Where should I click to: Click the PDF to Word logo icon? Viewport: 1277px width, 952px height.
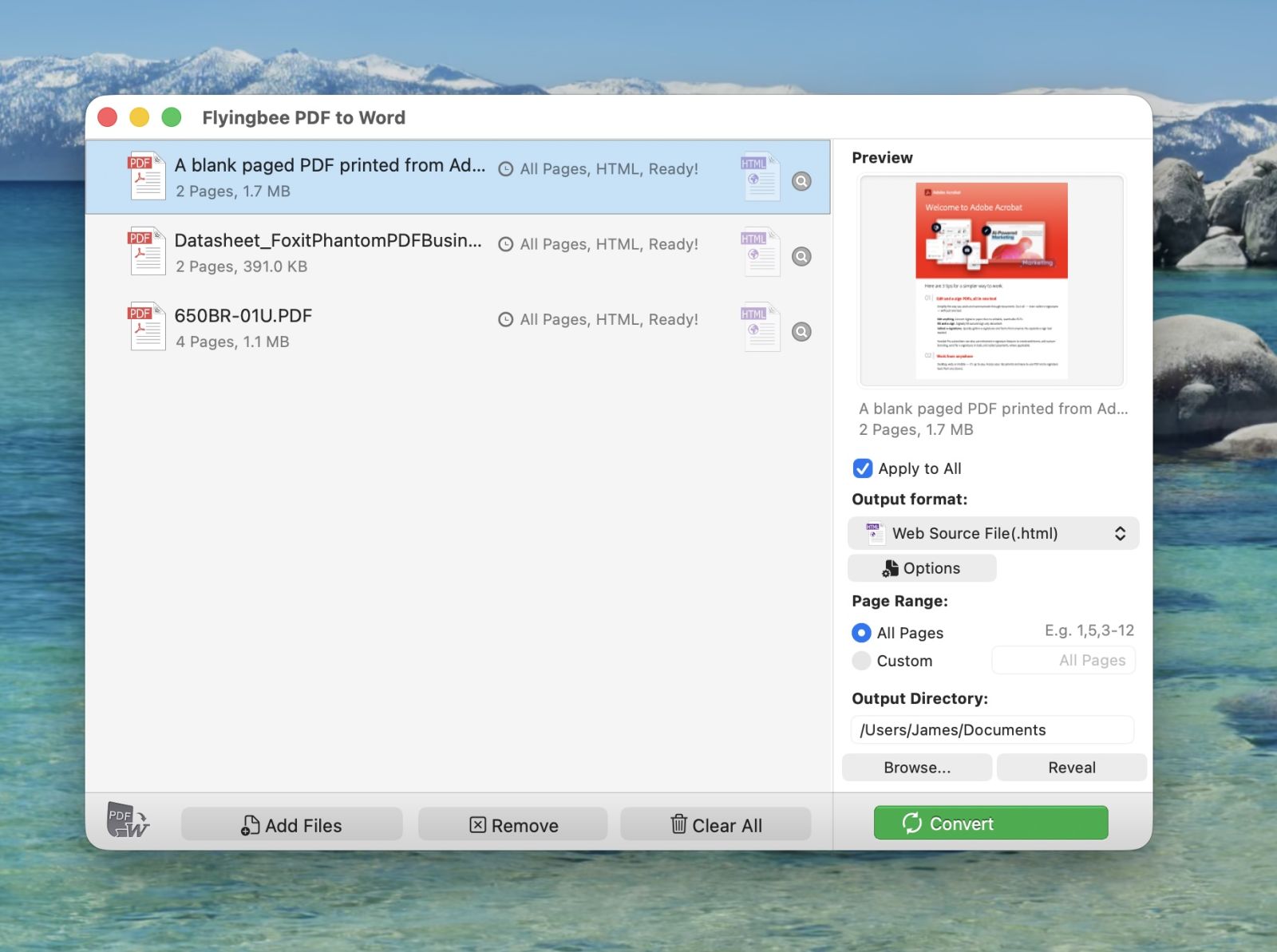(128, 821)
